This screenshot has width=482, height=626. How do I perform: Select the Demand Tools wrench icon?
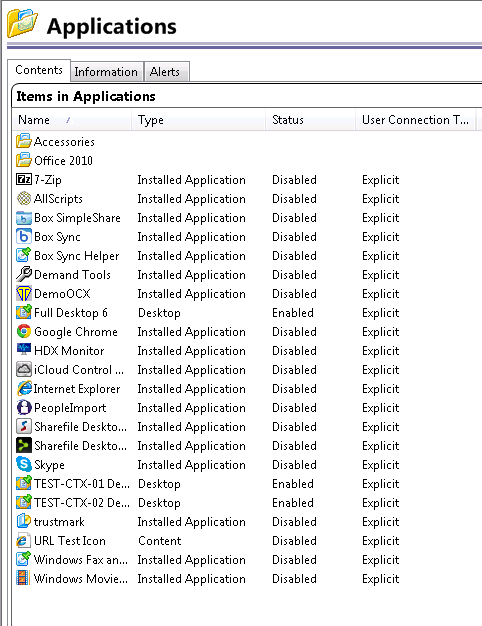[x=24, y=274]
